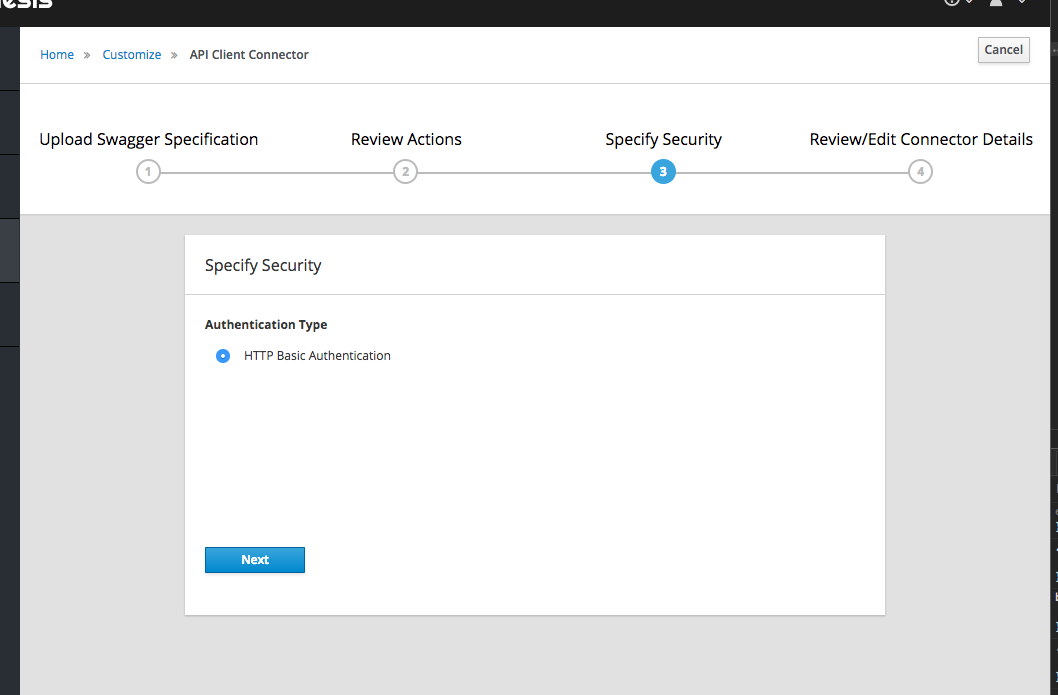Click the active step 3 circle
The width and height of the screenshot is (1058, 695).
click(663, 171)
